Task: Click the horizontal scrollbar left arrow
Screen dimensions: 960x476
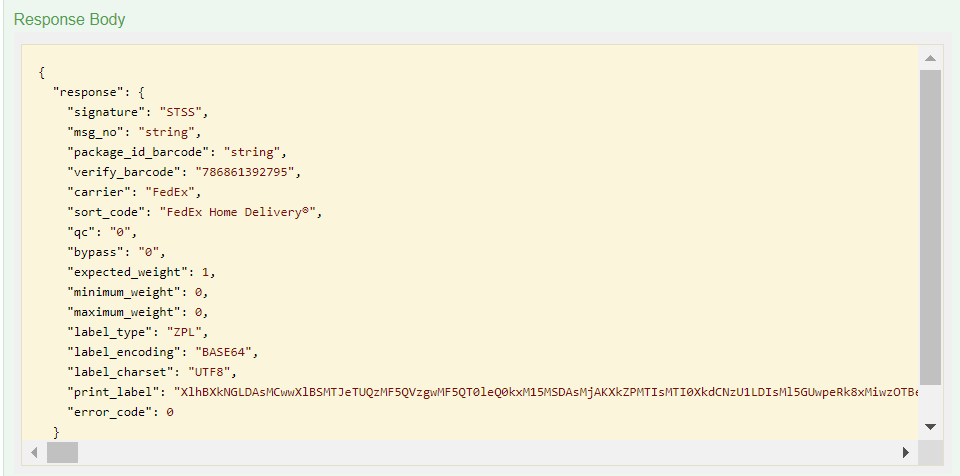Action: tap(35, 453)
